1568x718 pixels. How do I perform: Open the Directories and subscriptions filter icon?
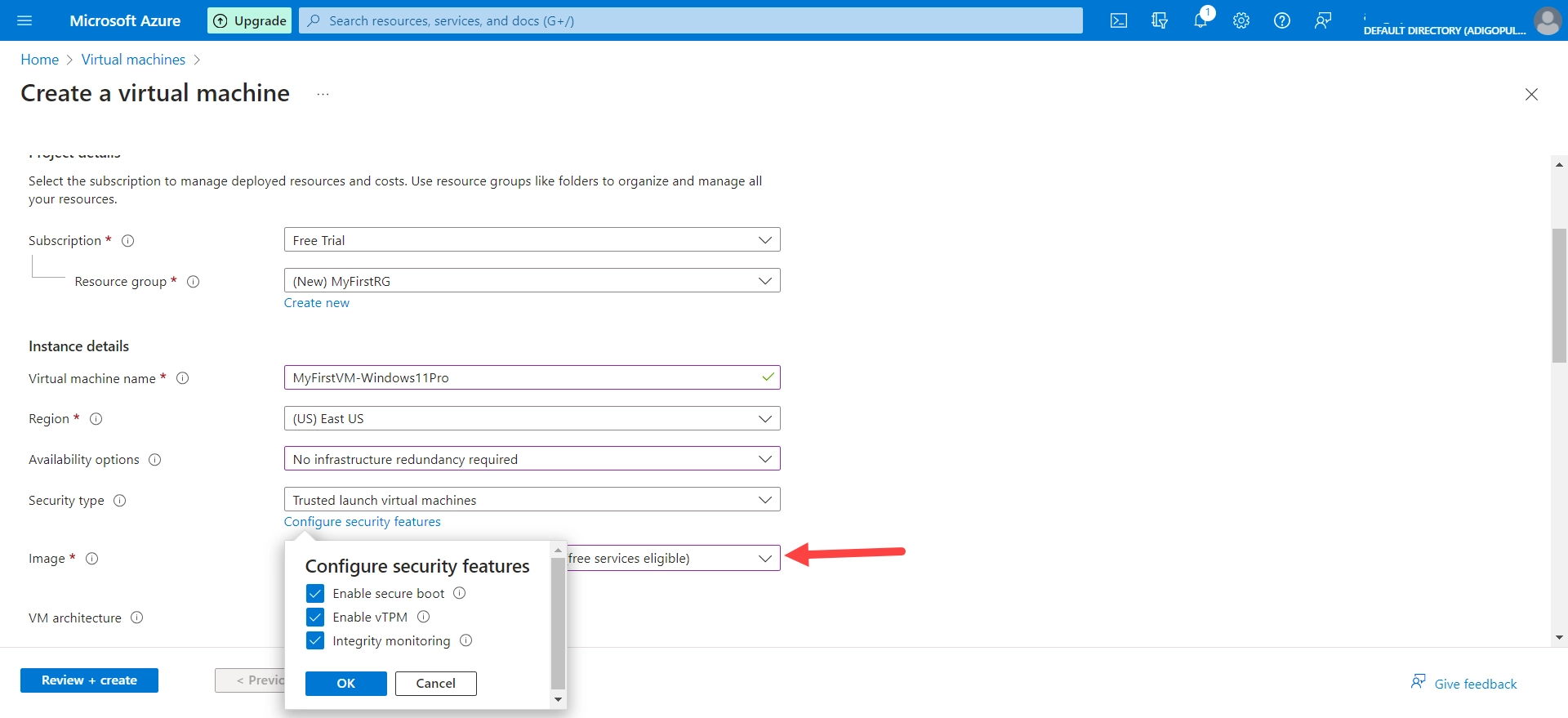(x=1160, y=20)
